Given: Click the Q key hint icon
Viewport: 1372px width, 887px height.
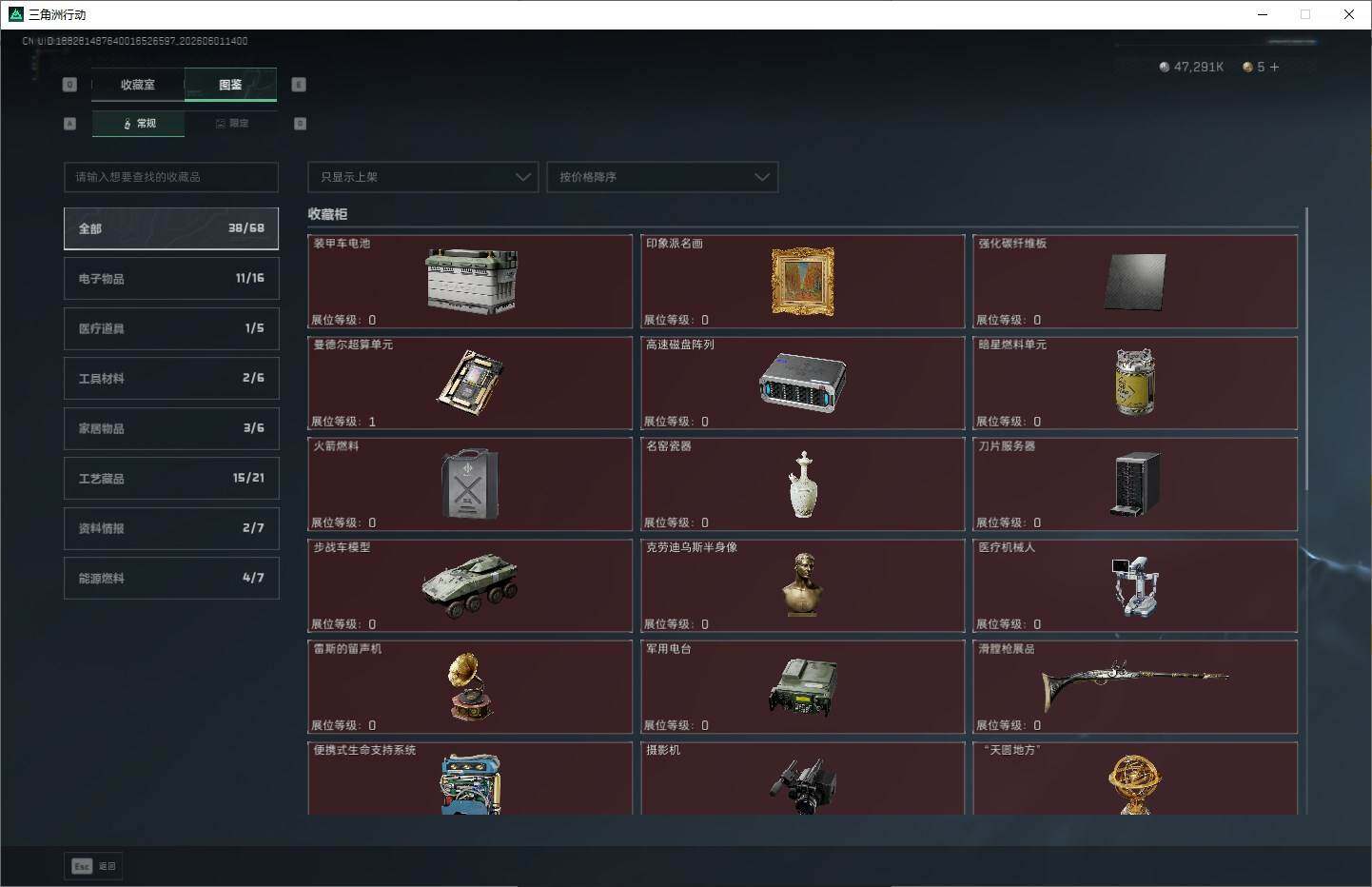Looking at the screenshot, I should [x=69, y=85].
